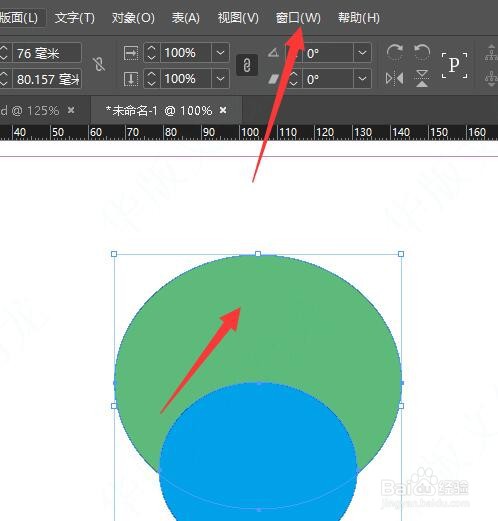Click the rotation angle 0° field
The height and width of the screenshot is (521, 498).
click(328, 53)
